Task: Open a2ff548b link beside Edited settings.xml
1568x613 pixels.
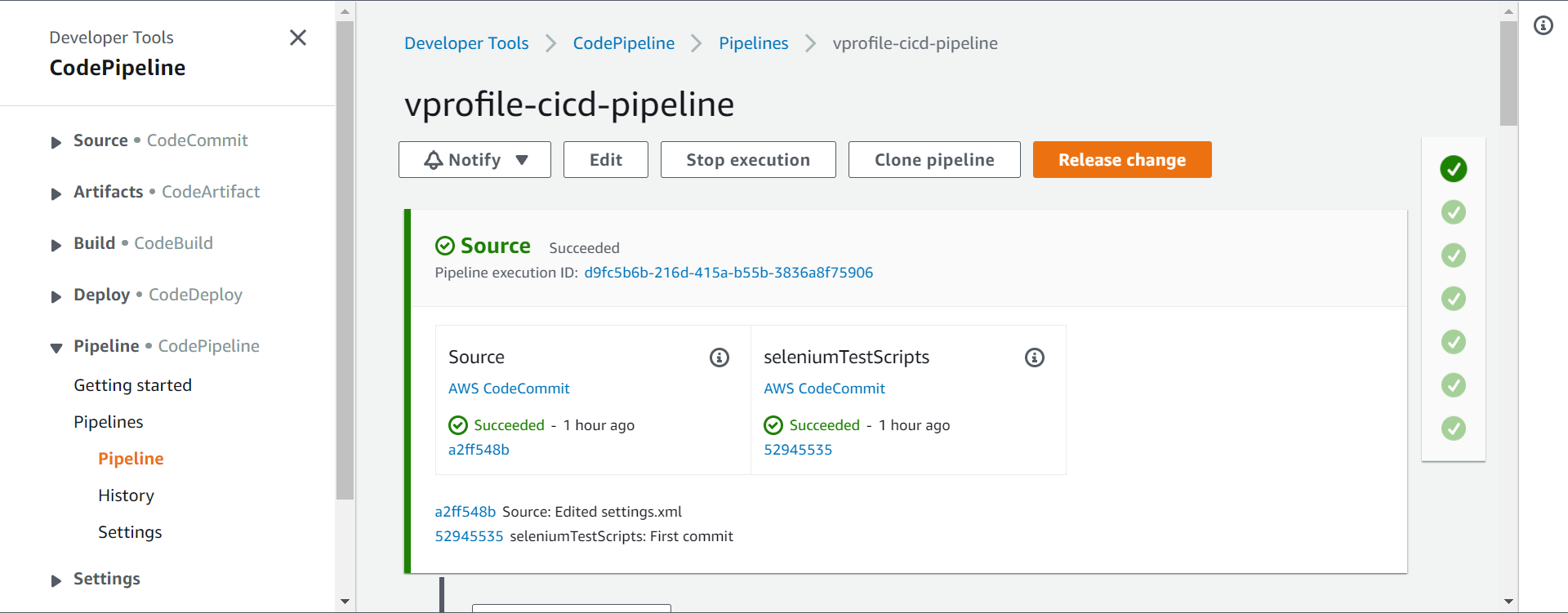Action: [465, 512]
